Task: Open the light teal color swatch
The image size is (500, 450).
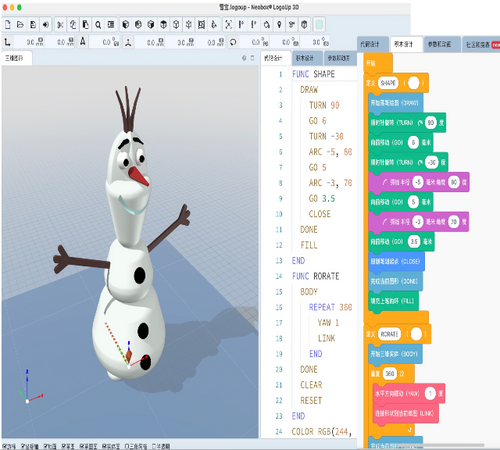Action: 319,25
